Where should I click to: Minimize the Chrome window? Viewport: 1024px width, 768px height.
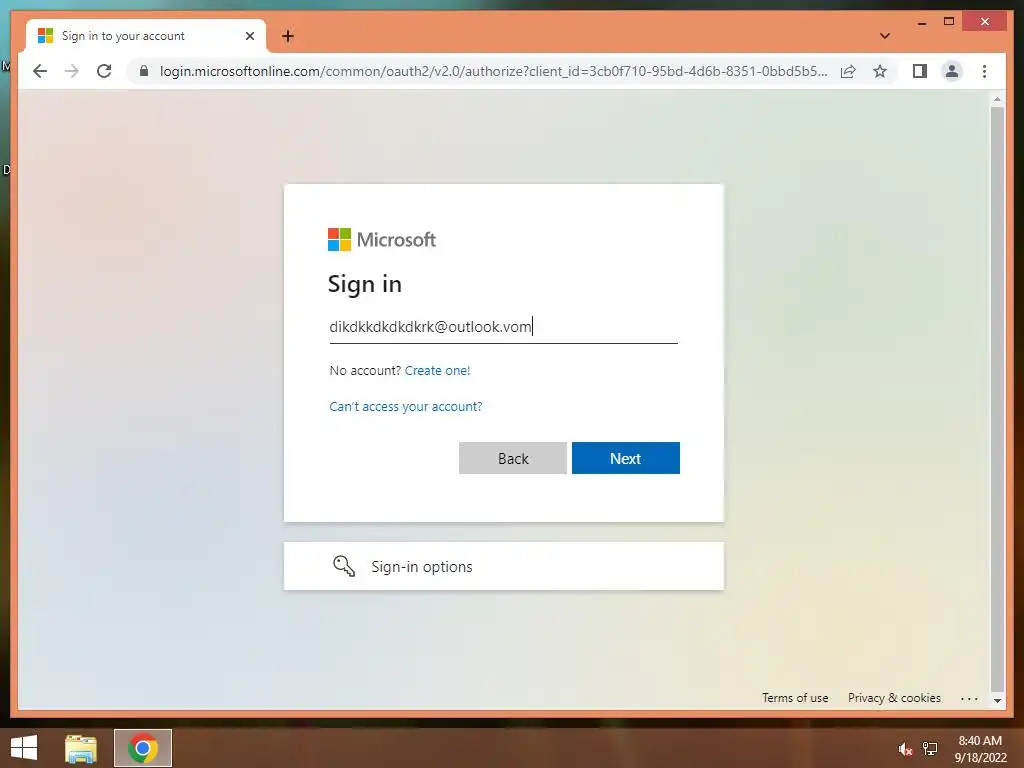point(922,22)
